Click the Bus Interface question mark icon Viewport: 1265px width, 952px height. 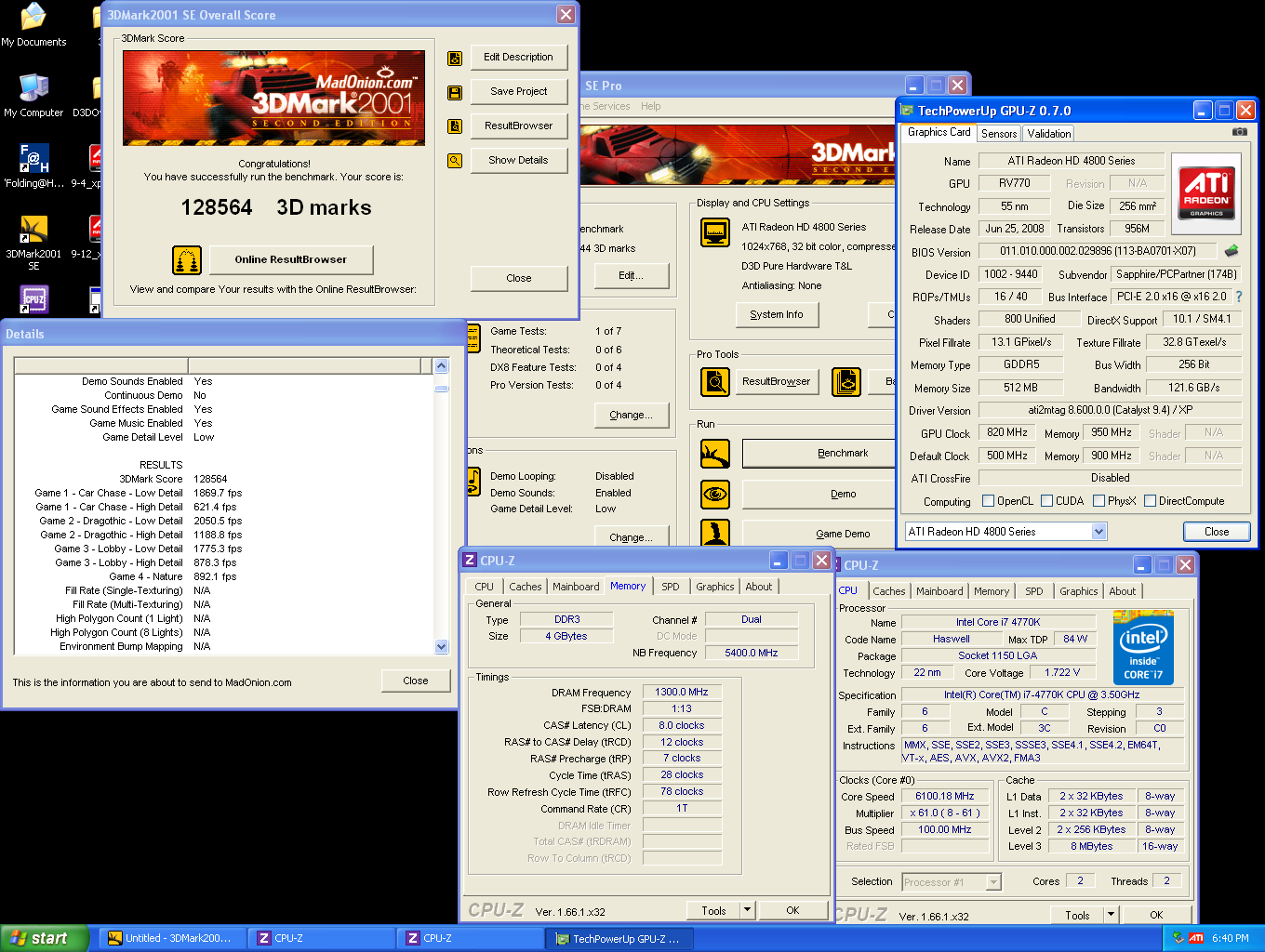(x=1238, y=297)
